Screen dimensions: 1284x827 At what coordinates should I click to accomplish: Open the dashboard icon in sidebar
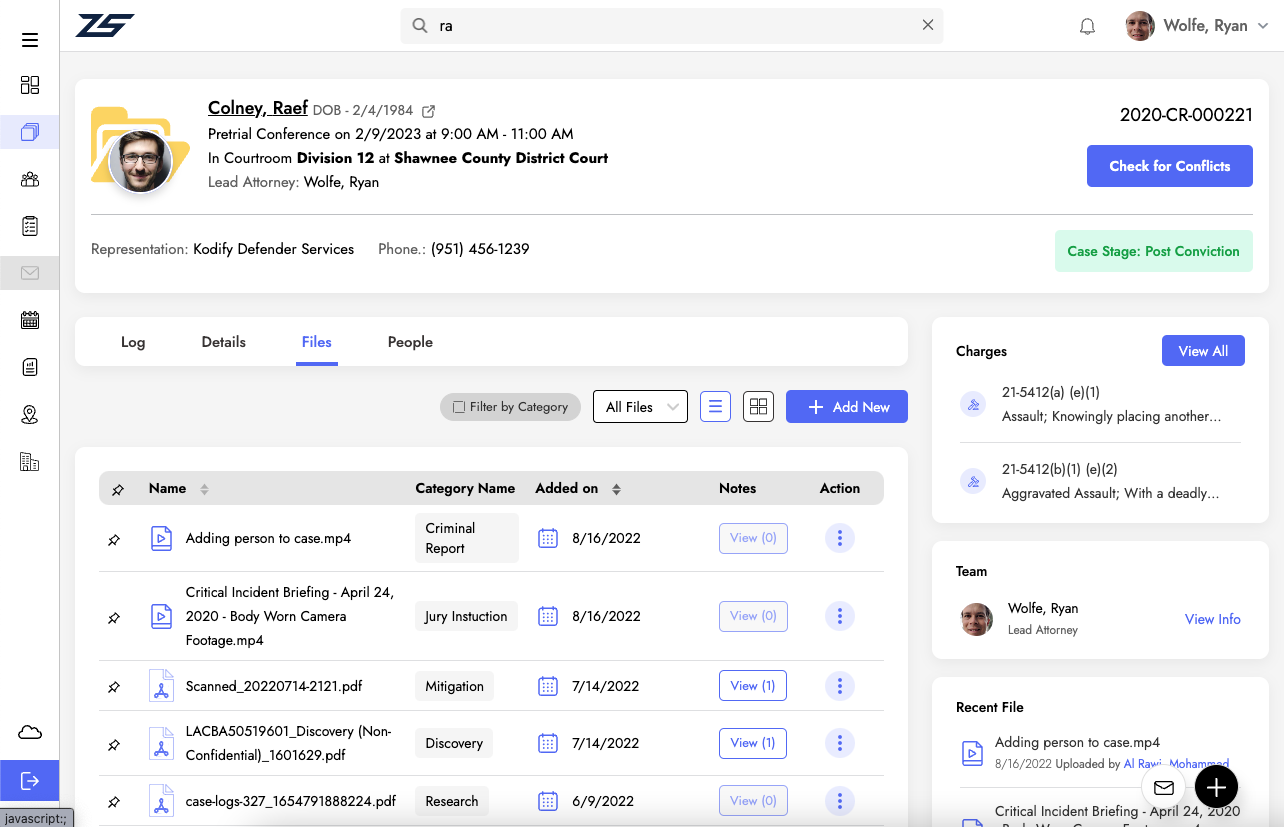click(x=30, y=85)
